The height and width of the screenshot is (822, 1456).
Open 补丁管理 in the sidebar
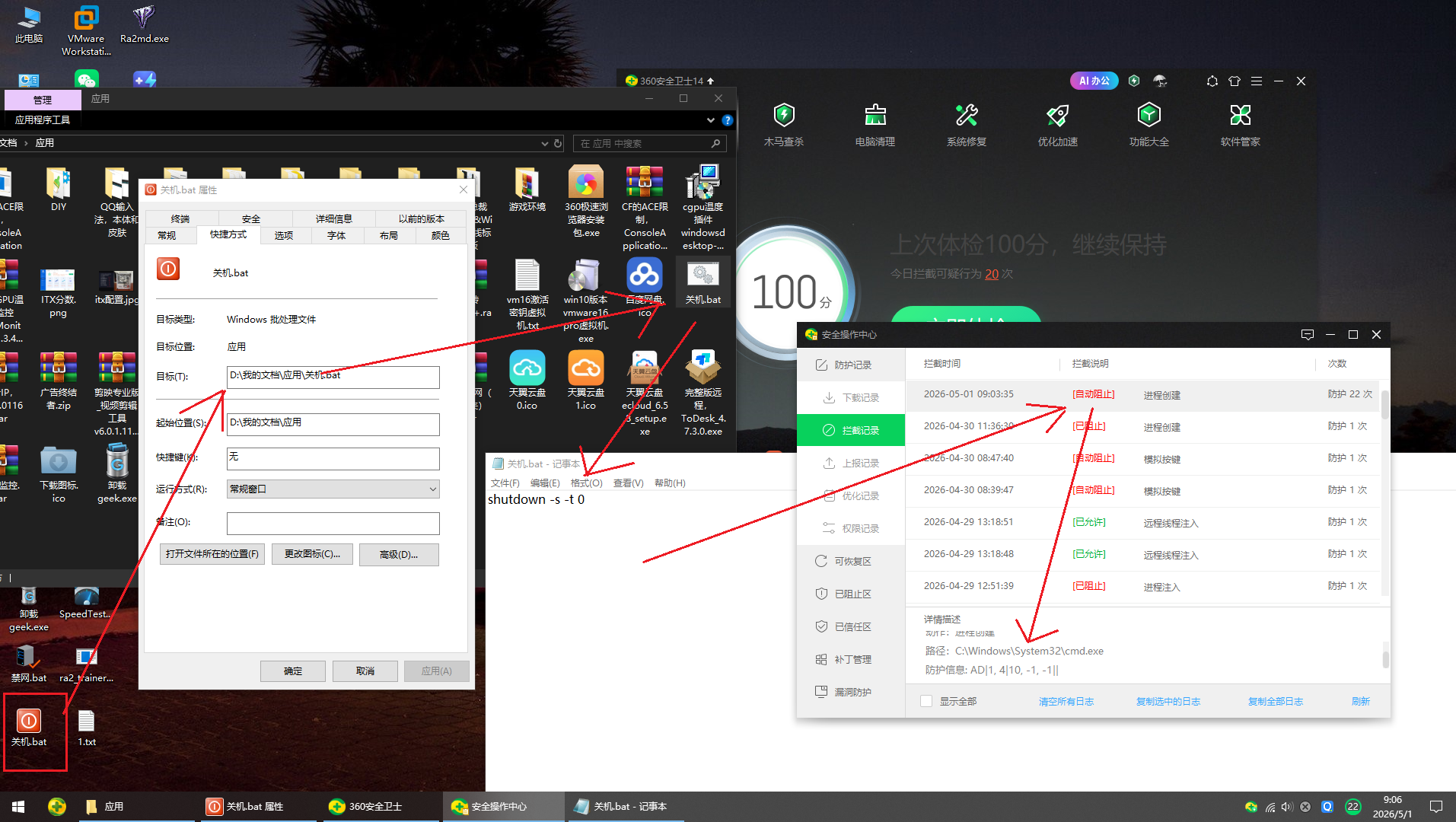(851, 660)
